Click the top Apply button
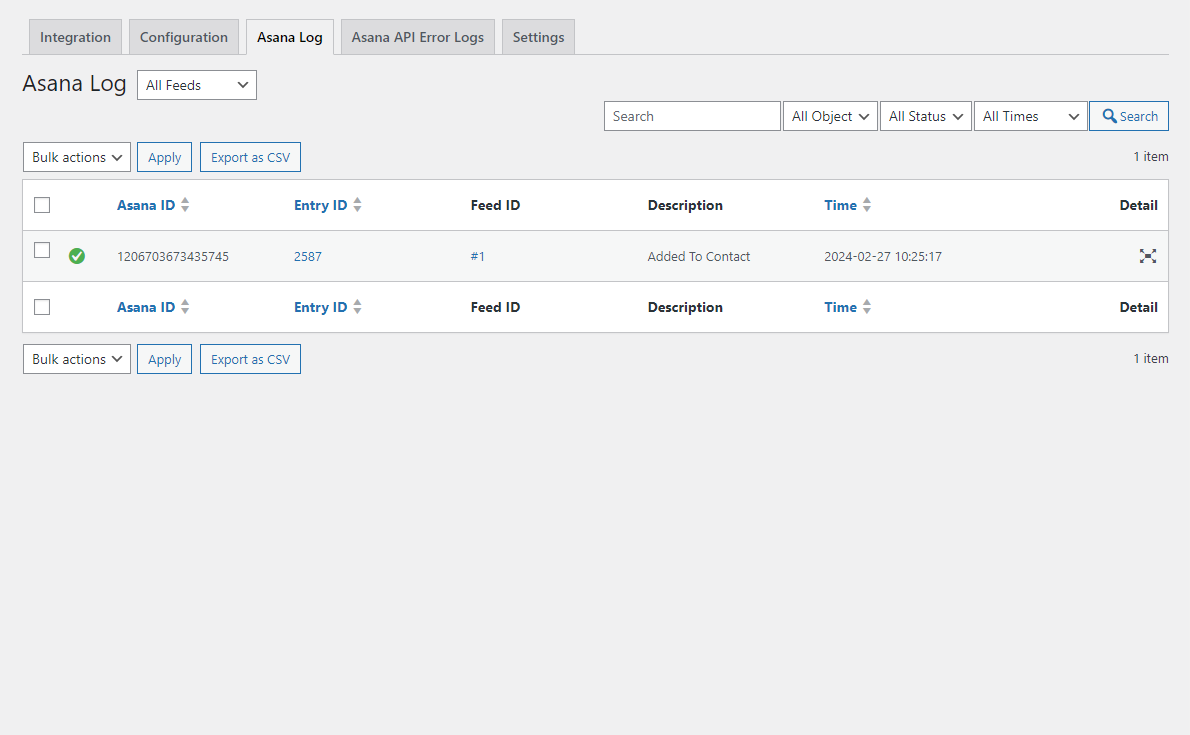Screen dimensions: 1190x735 164,157
